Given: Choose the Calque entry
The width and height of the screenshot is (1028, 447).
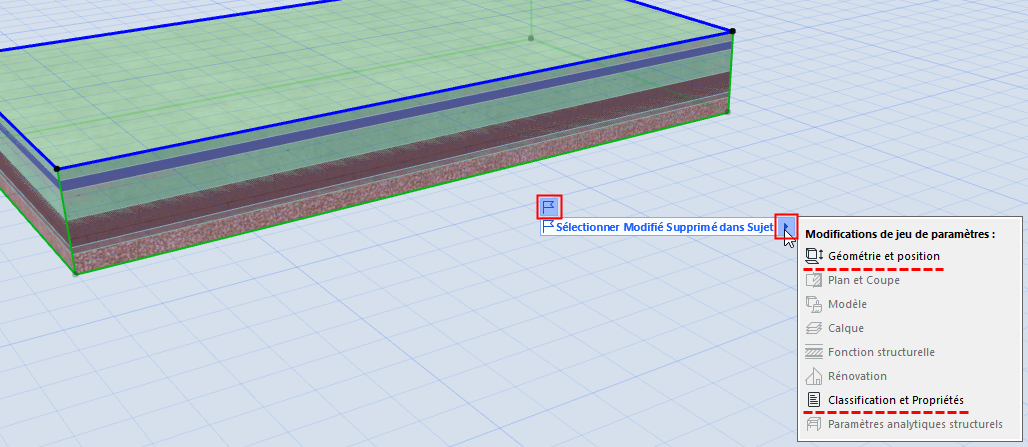Looking at the screenshot, I should [x=846, y=328].
